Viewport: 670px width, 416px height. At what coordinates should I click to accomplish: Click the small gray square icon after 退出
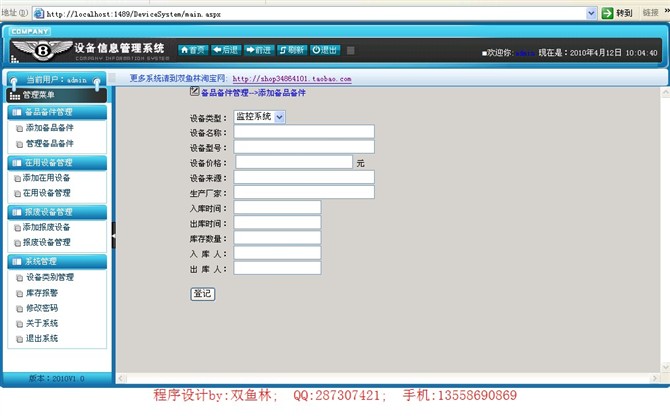[x=350, y=50]
